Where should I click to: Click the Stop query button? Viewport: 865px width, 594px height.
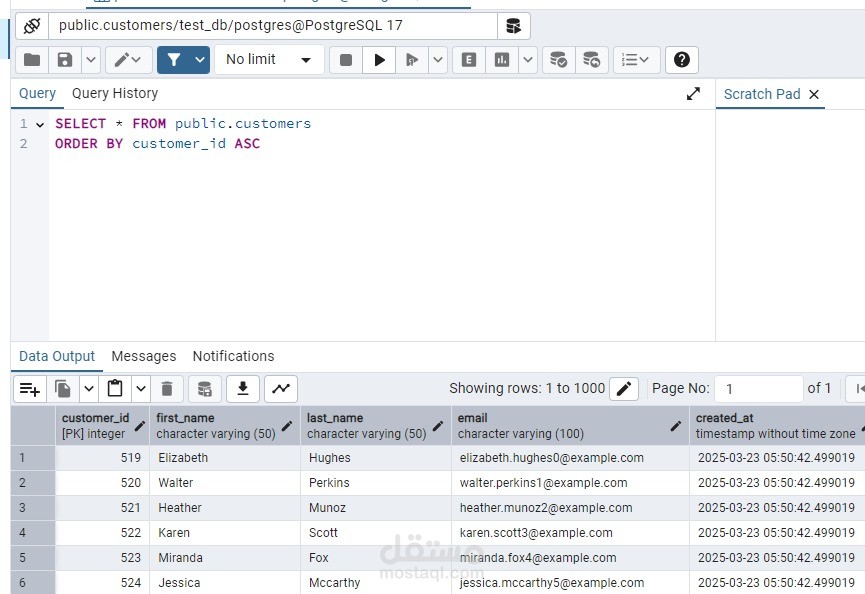(346, 60)
